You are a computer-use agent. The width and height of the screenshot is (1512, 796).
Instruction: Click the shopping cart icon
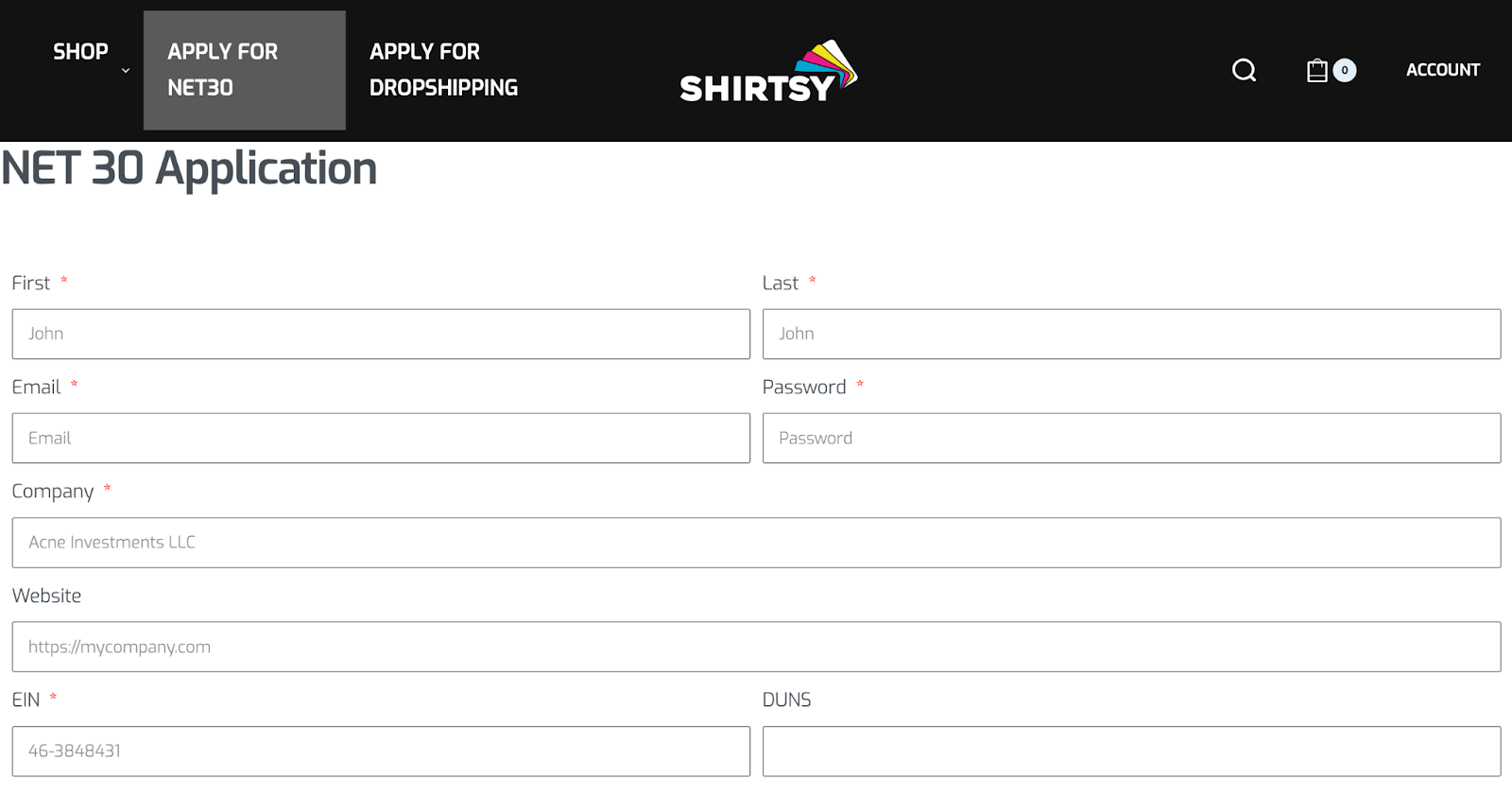[x=1317, y=70]
